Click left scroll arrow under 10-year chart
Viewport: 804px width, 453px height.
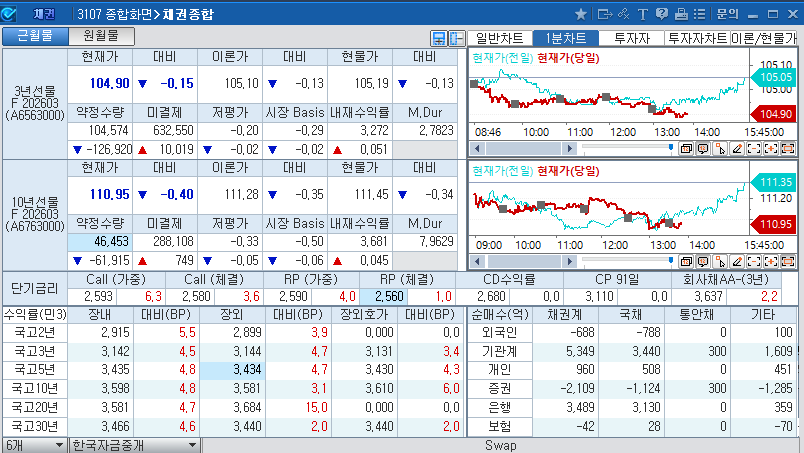click(x=477, y=262)
